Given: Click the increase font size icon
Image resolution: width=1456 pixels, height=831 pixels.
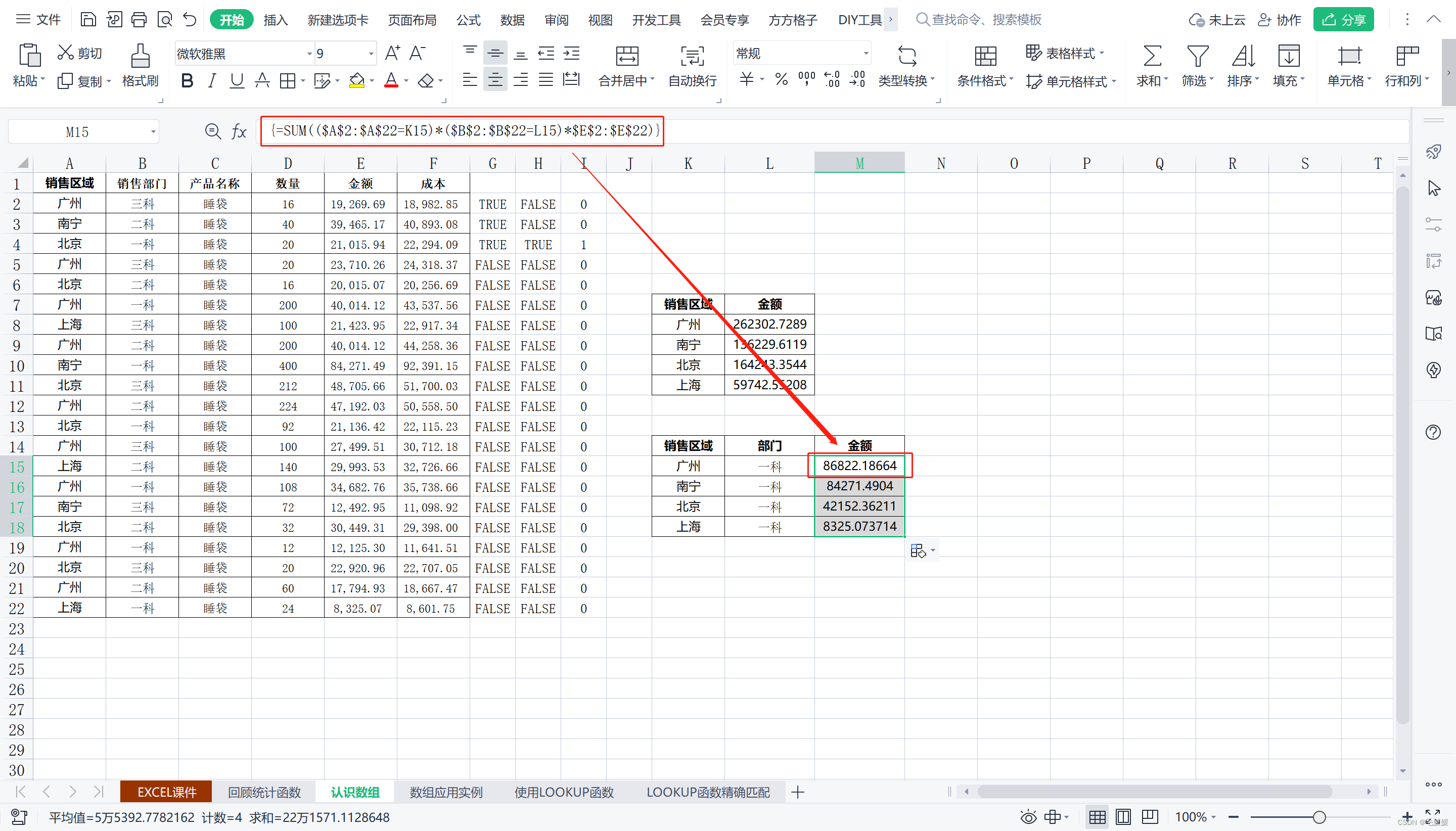Looking at the screenshot, I should point(392,54).
